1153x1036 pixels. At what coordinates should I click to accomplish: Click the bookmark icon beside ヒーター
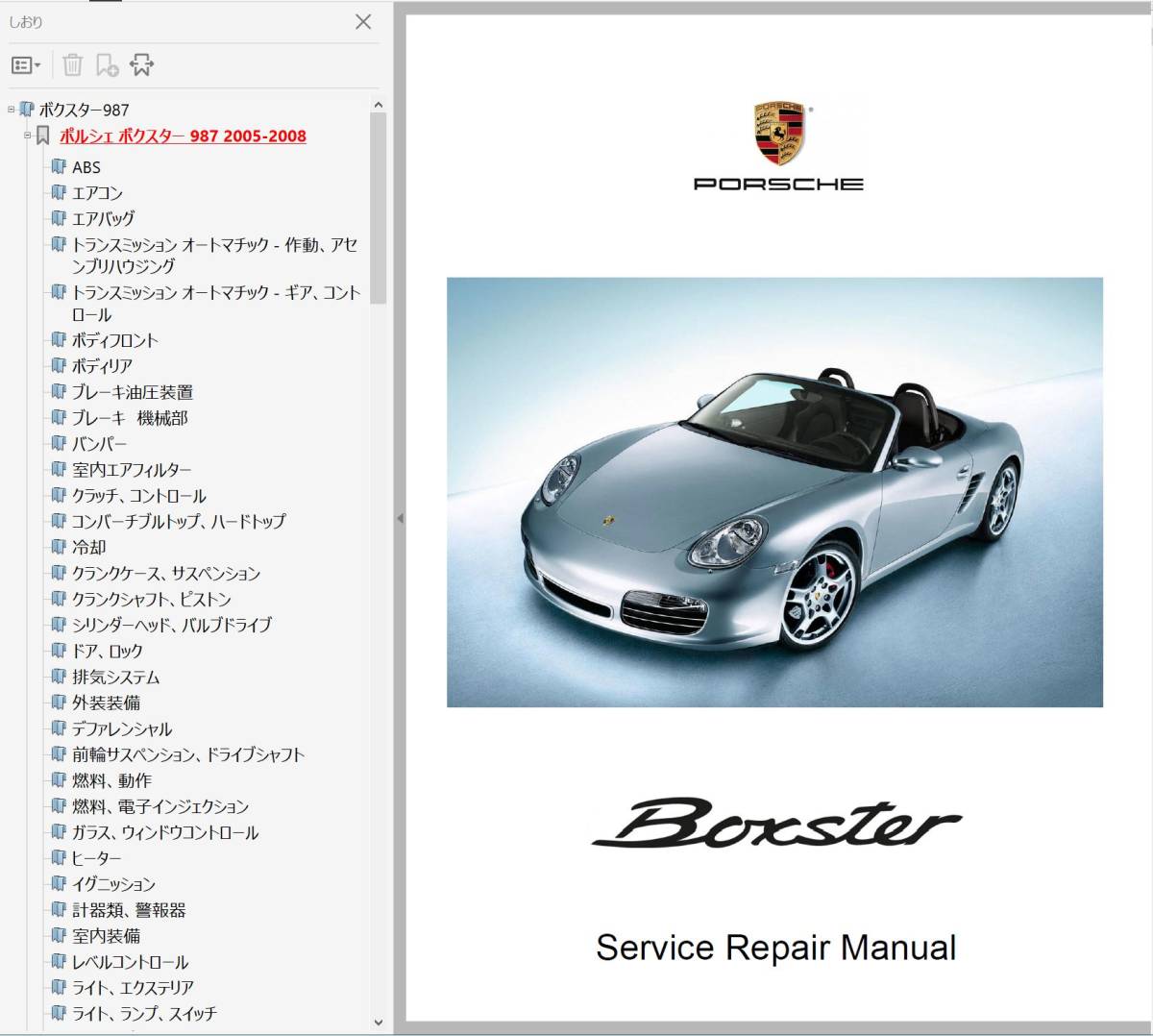point(59,858)
